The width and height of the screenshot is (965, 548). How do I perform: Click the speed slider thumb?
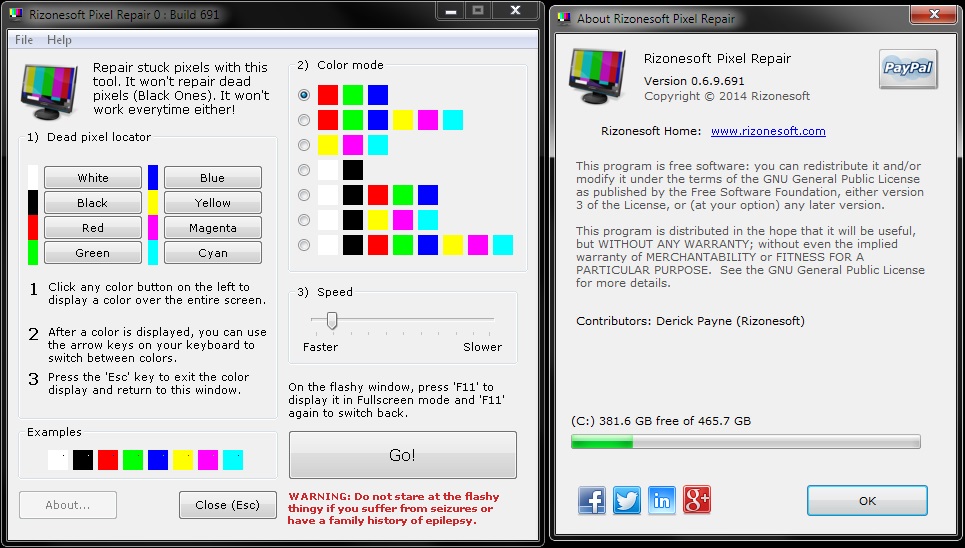coord(332,321)
